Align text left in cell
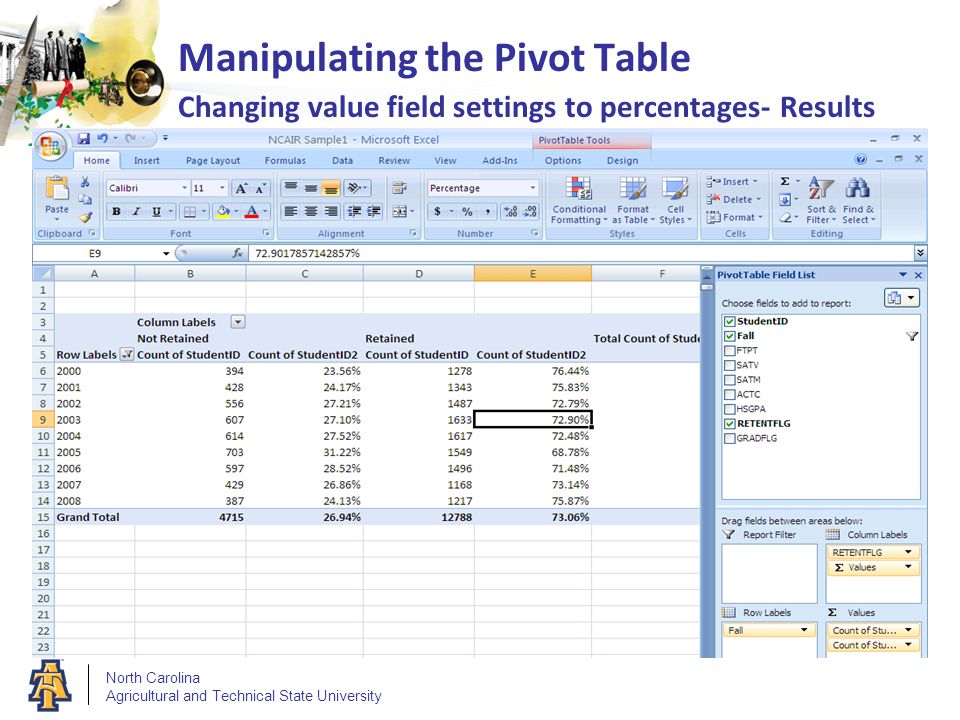Viewport: 960px width, 720px height. point(291,212)
